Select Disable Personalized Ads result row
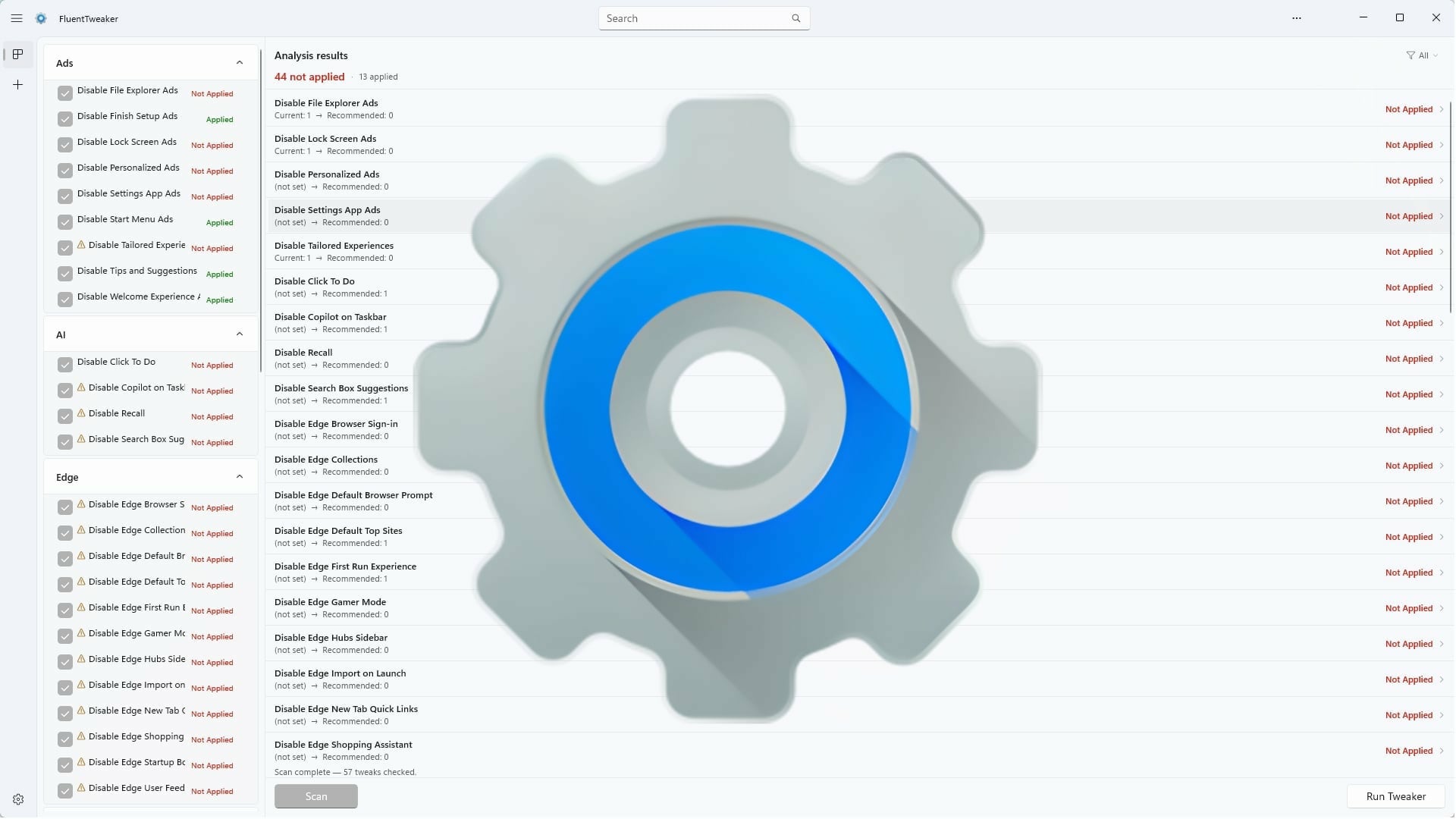The image size is (1456, 819). (x=858, y=180)
